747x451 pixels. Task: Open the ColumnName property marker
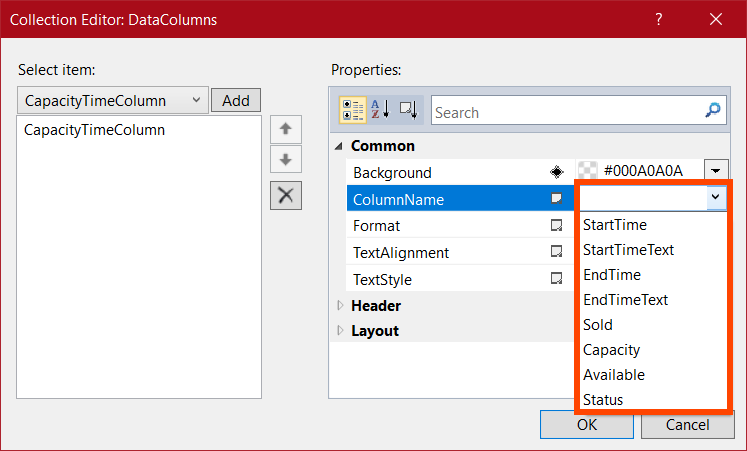coord(557,199)
